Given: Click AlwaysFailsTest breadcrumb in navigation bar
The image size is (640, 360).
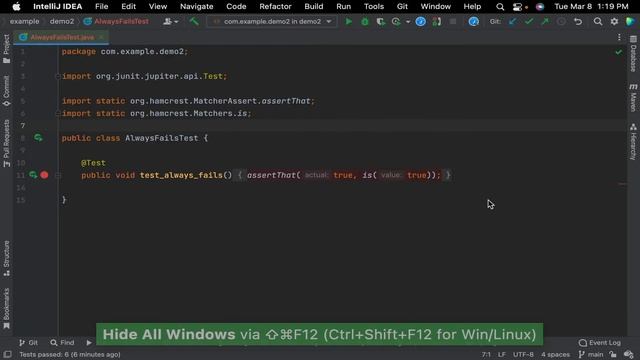Looking at the screenshot, I should point(117,21).
